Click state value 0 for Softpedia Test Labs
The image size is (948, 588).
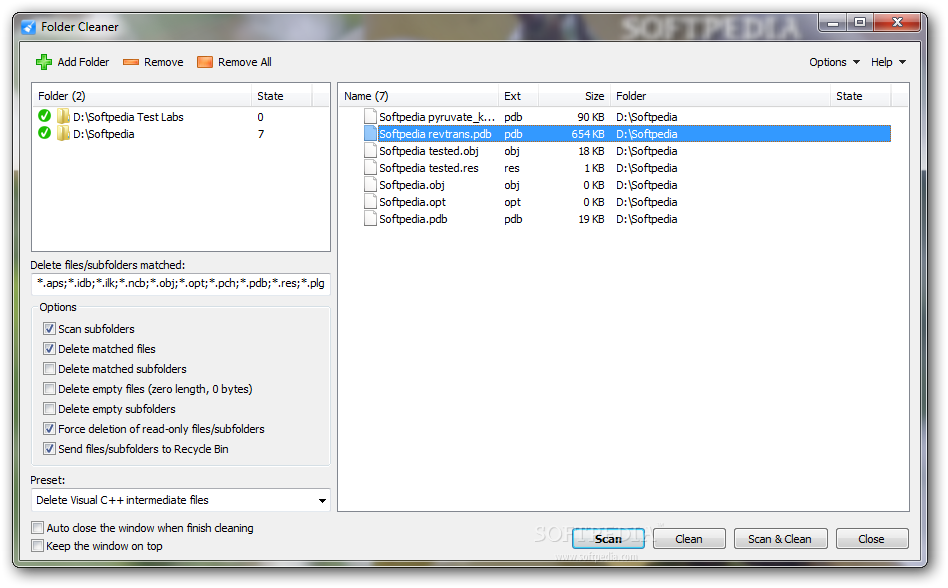click(x=261, y=117)
